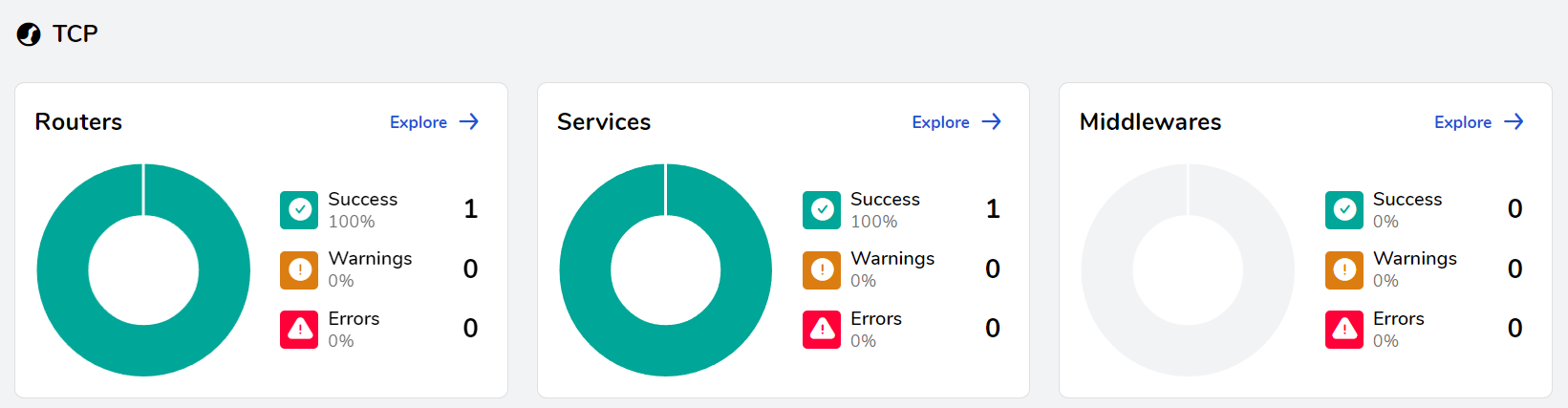
Task: Click the arrow icon beside Services Explore
Action: tap(992, 121)
